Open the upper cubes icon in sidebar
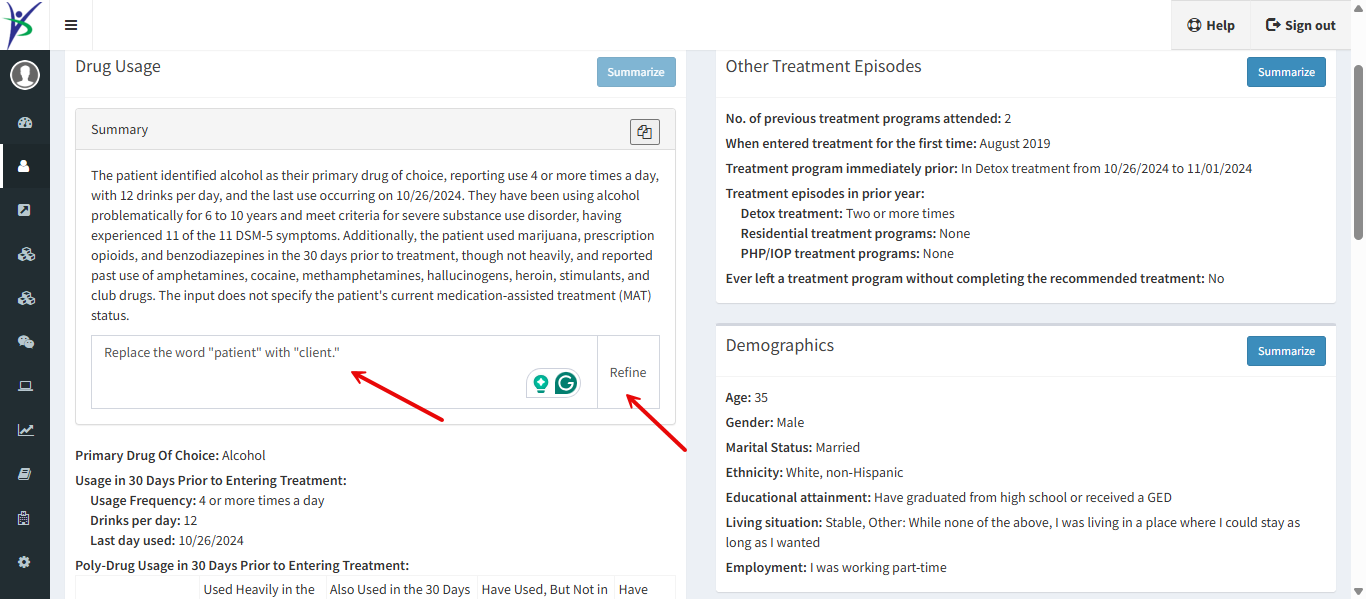Viewport: 1366px width, 599px height. pos(26,254)
